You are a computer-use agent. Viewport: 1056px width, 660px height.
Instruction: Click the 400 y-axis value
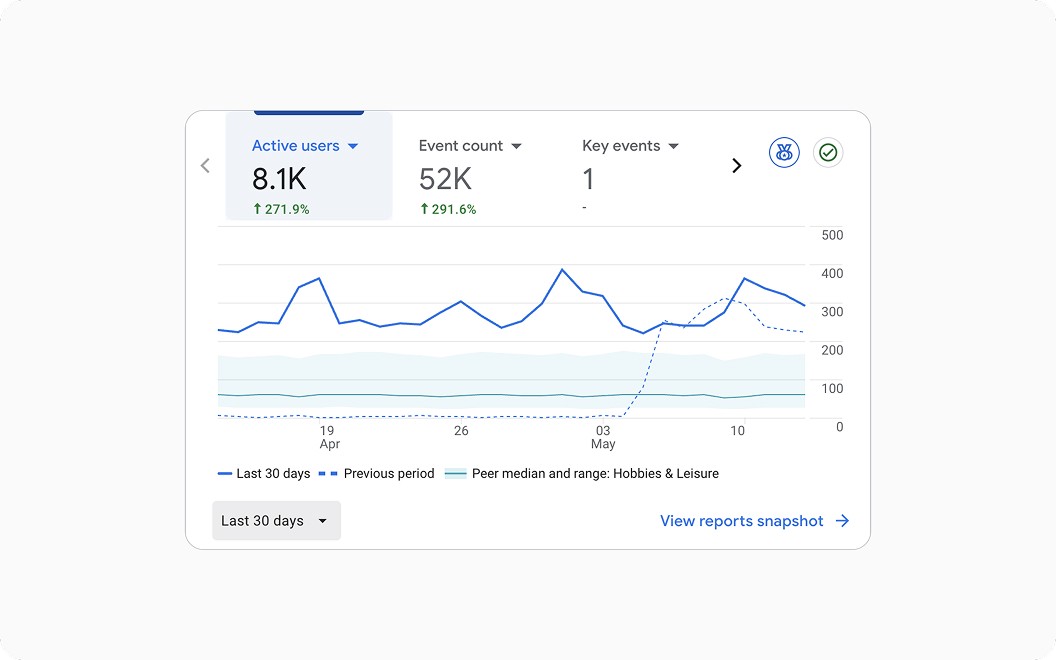(832, 273)
